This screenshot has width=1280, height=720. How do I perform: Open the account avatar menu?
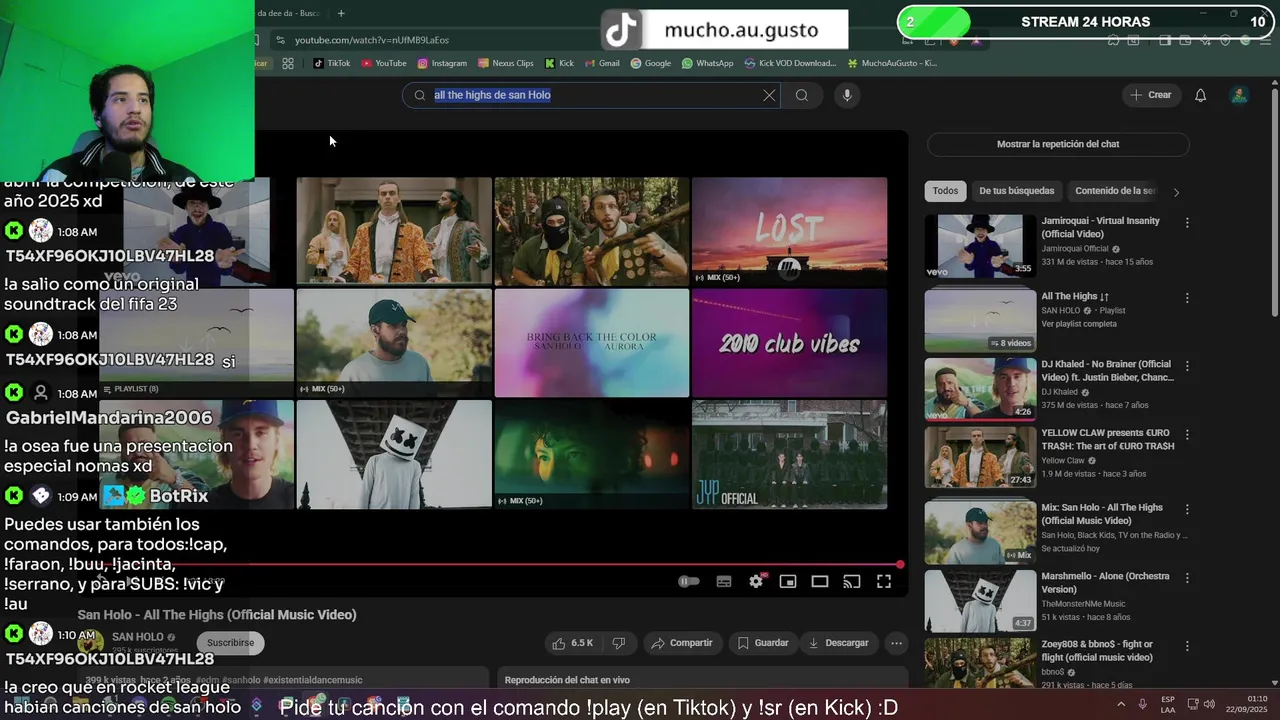point(1239,95)
